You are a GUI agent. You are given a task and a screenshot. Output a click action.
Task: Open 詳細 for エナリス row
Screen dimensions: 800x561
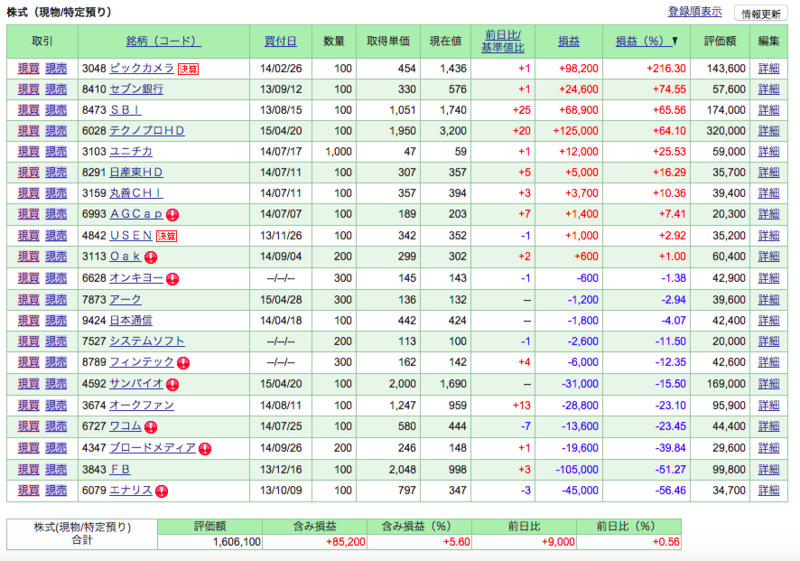(x=768, y=490)
